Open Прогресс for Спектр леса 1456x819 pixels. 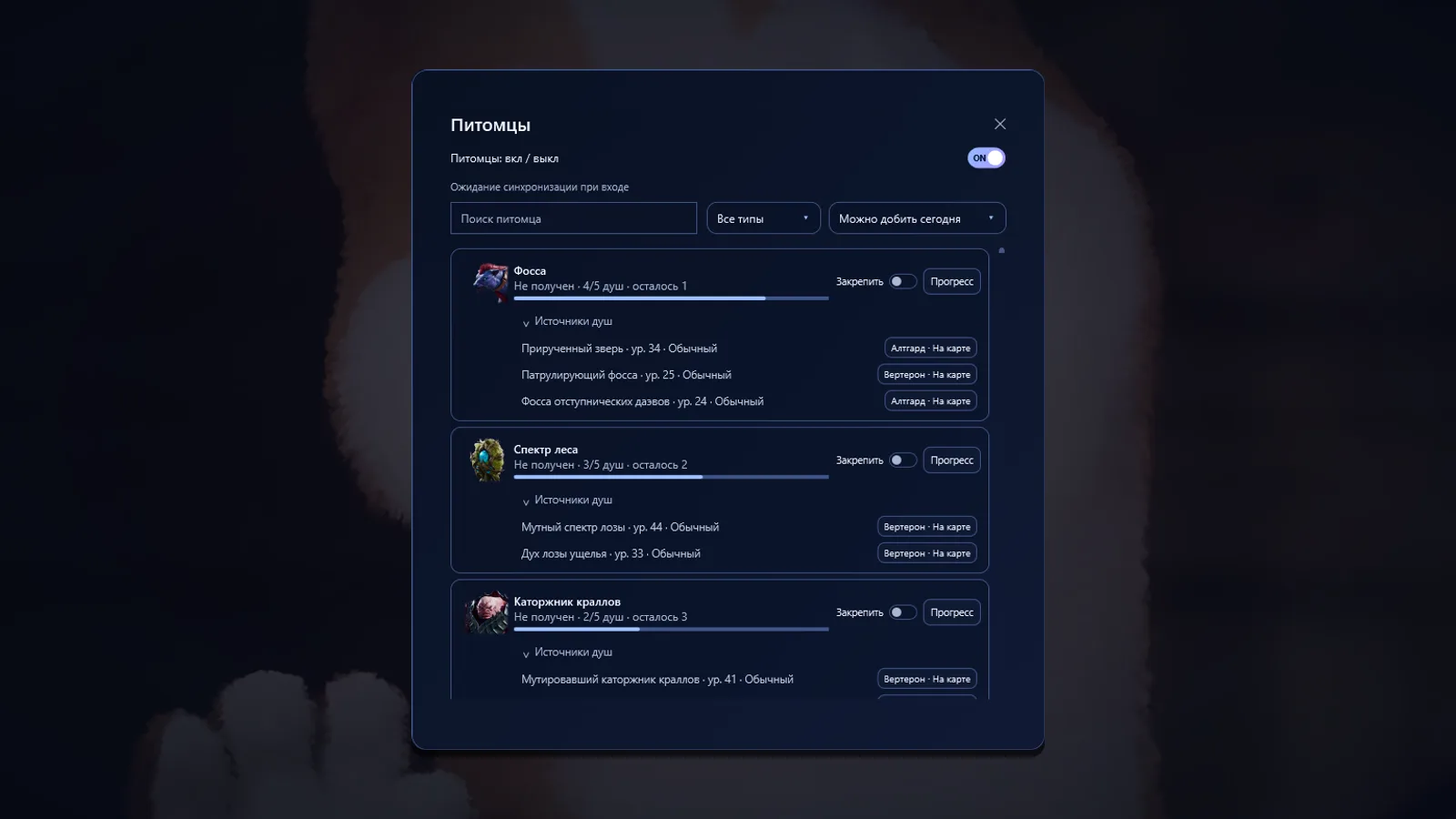(x=952, y=460)
